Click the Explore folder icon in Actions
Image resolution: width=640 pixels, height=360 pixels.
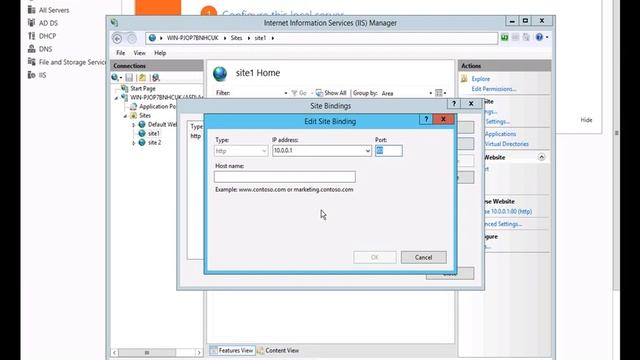(464, 79)
